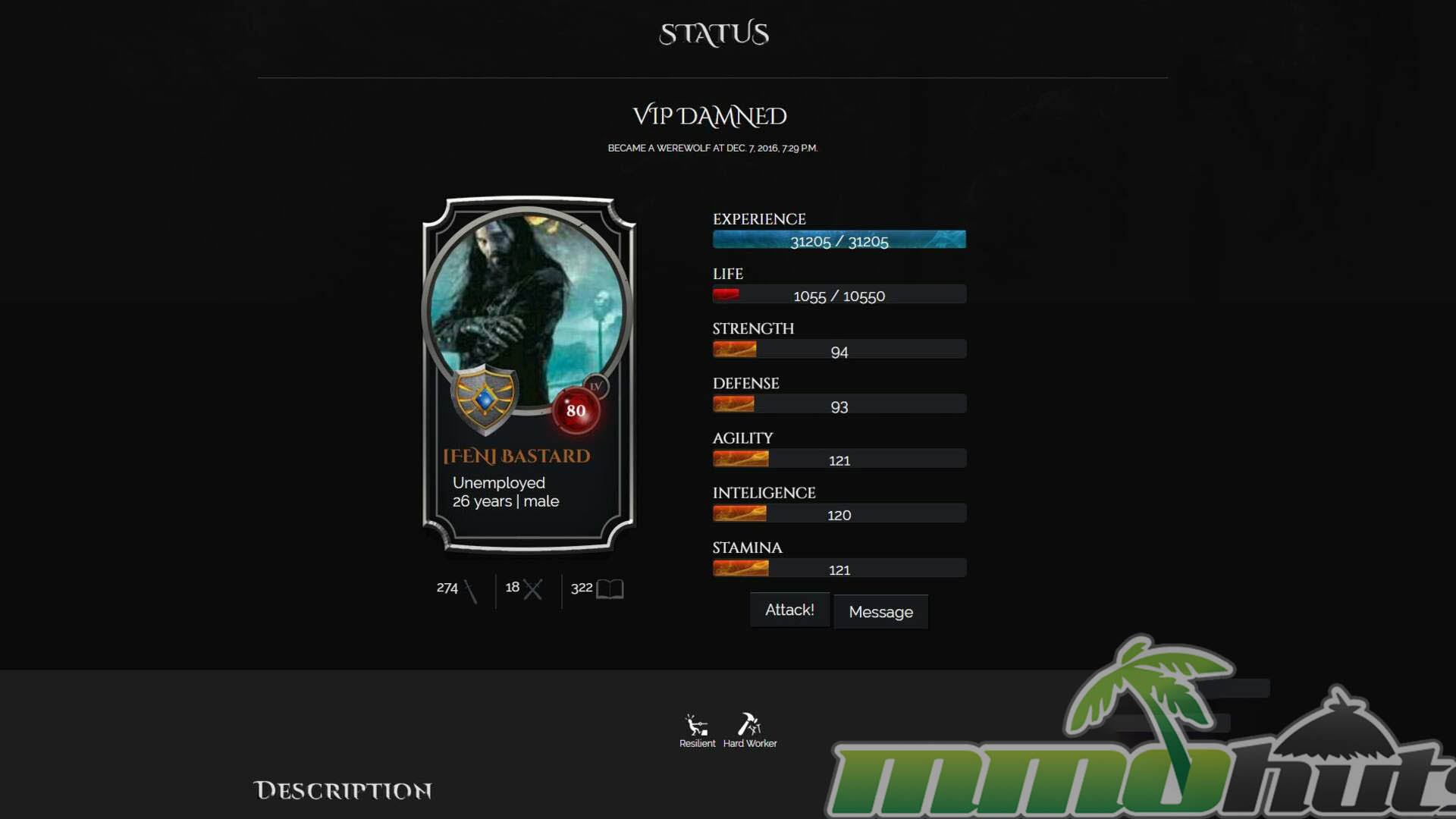The width and height of the screenshot is (1456, 819).
Task: Click the Life bar showing 1055 / 10550
Action: point(839,294)
